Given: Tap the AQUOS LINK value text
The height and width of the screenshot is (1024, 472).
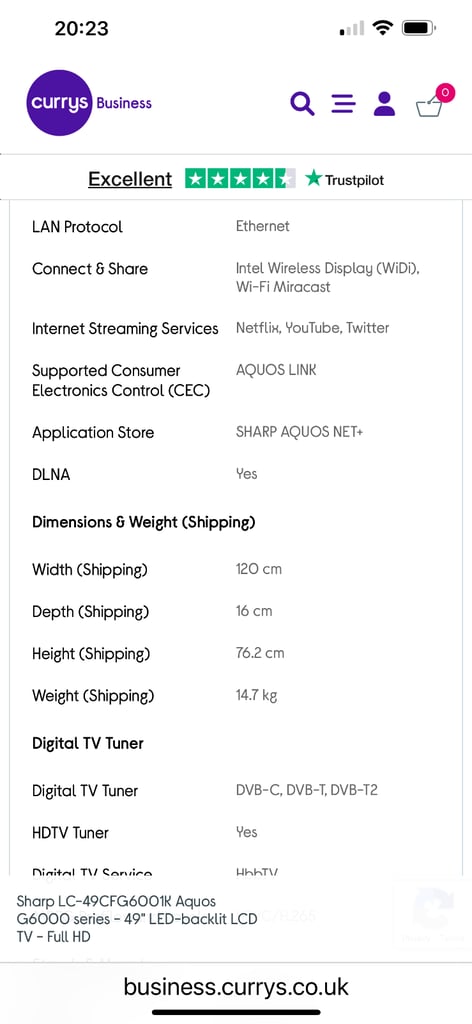Looking at the screenshot, I should tap(276, 370).
